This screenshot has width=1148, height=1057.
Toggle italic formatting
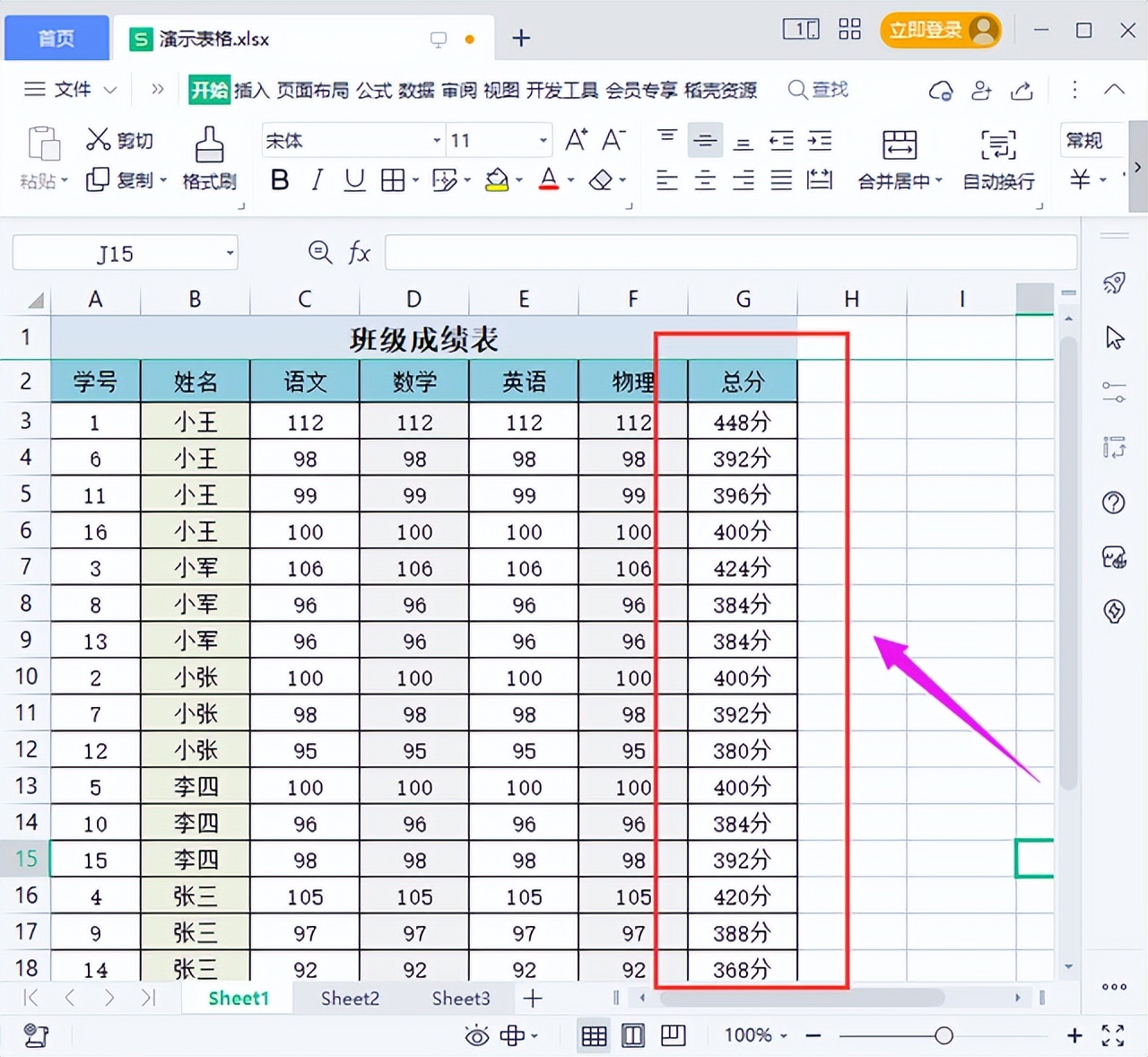[x=316, y=179]
